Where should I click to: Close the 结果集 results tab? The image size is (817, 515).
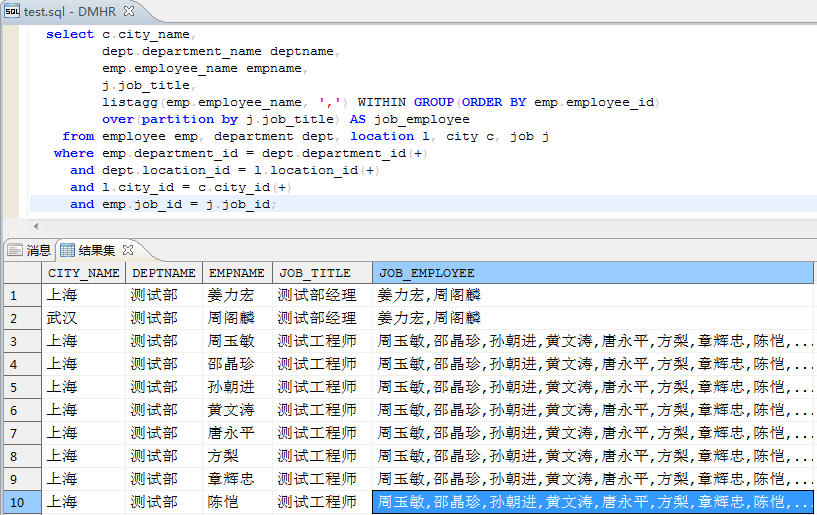[127, 250]
